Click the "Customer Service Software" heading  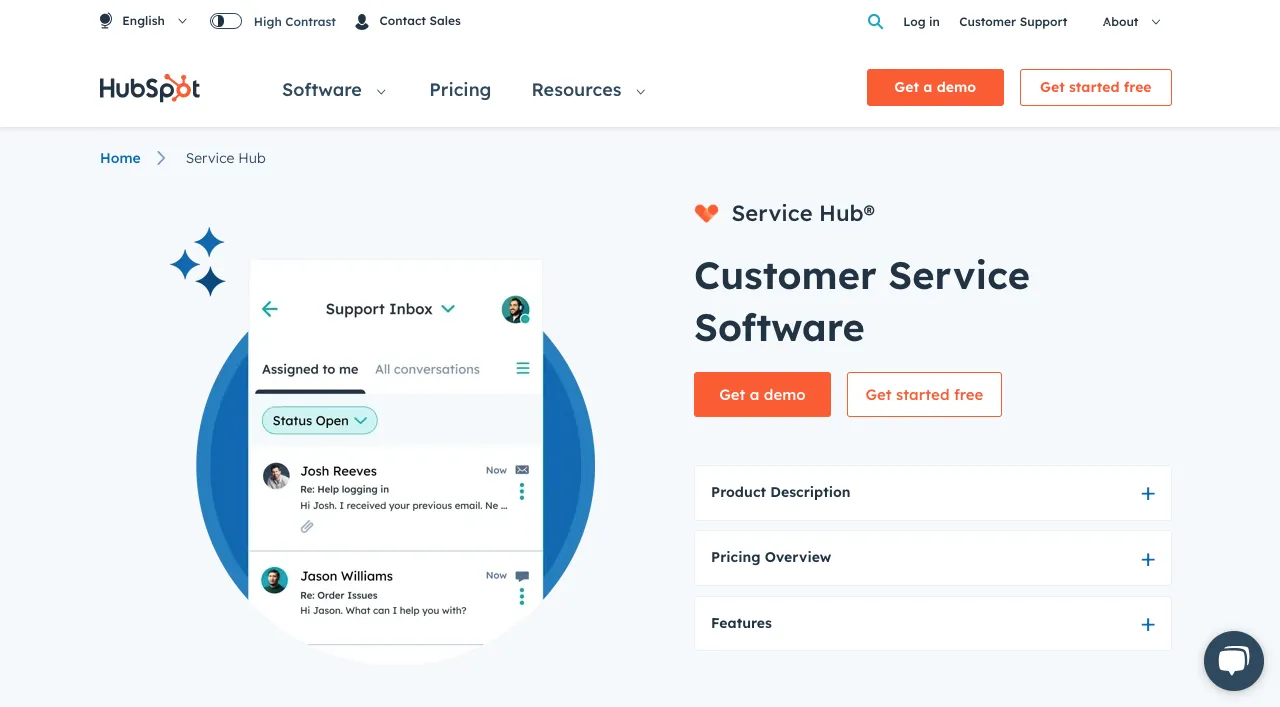[x=862, y=301]
